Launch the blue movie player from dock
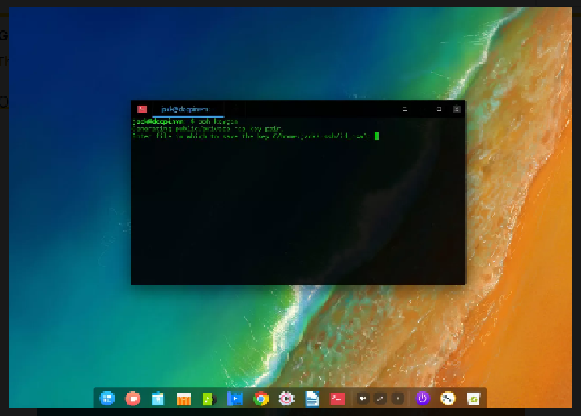Screen dimensions: 583x418 point(235,399)
